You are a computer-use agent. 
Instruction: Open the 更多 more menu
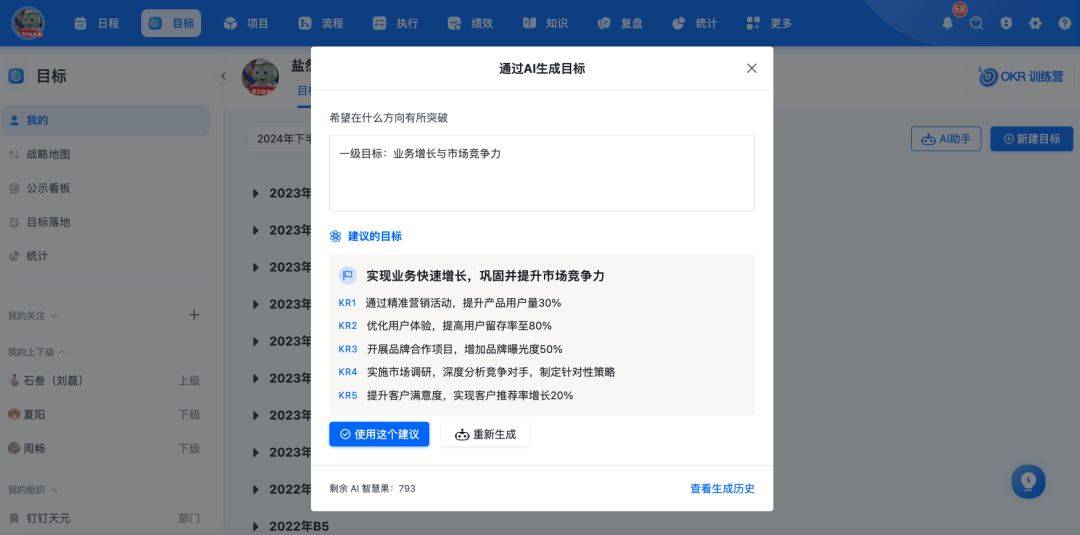769,23
